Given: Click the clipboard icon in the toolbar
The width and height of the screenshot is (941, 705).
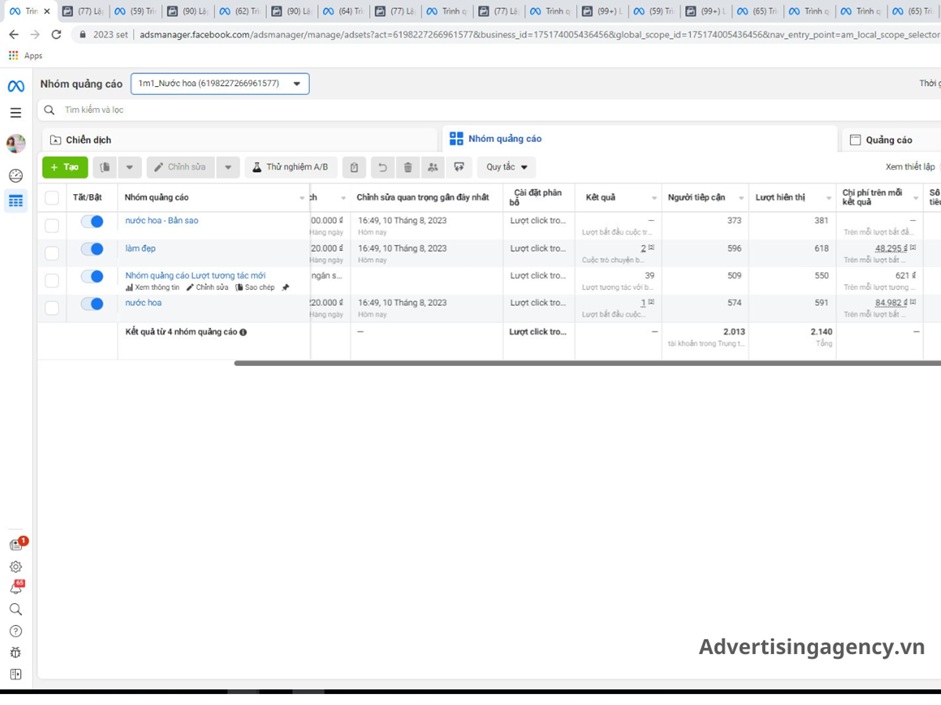Looking at the screenshot, I should [x=354, y=167].
